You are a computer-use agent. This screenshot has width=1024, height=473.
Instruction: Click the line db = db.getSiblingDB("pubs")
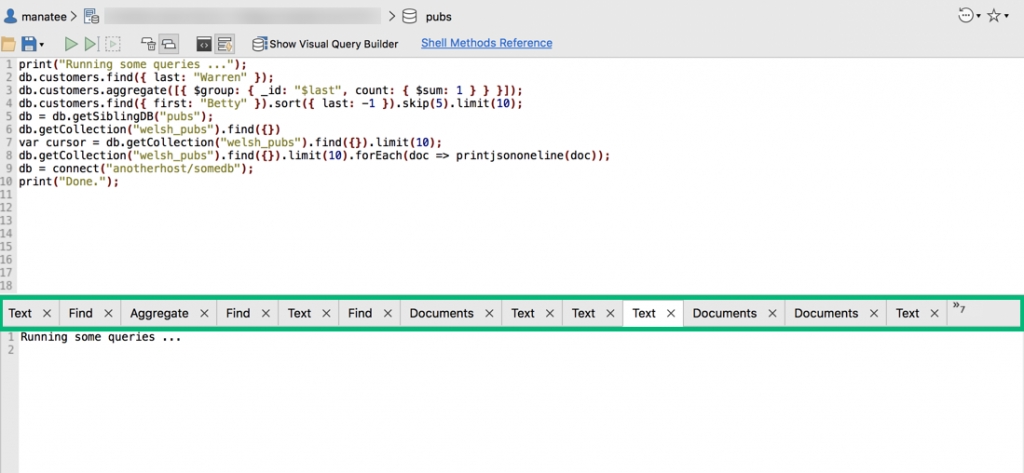coord(116,116)
